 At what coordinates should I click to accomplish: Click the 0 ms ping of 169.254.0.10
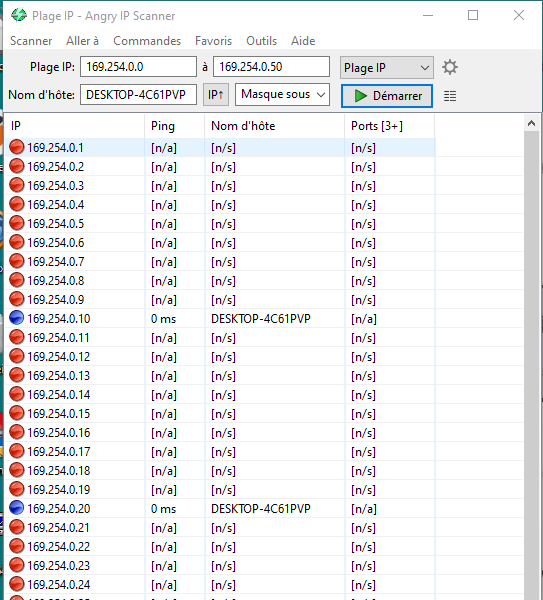tap(163, 319)
